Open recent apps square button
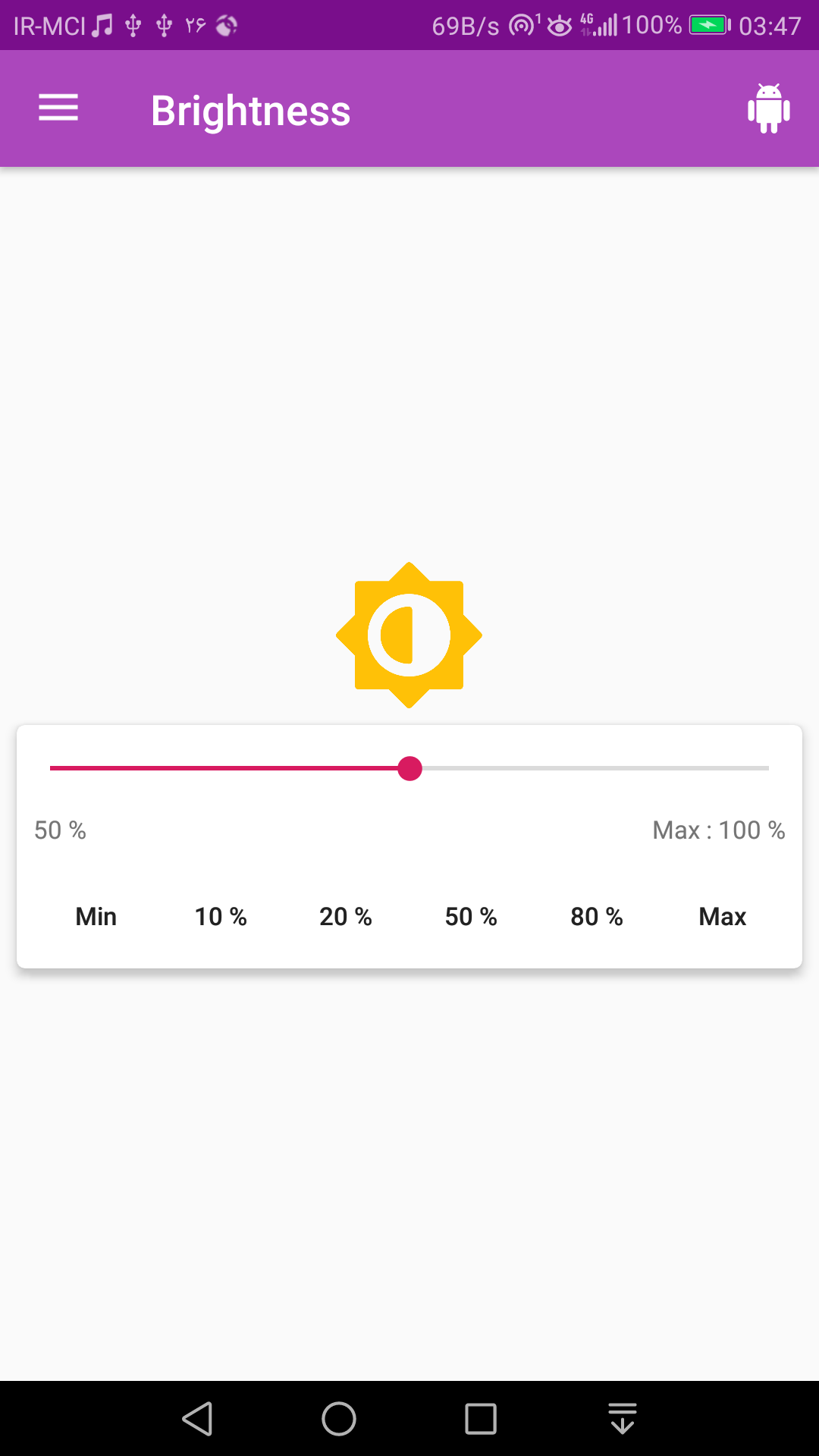Viewport: 819px width, 1456px height. (x=481, y=1419)
